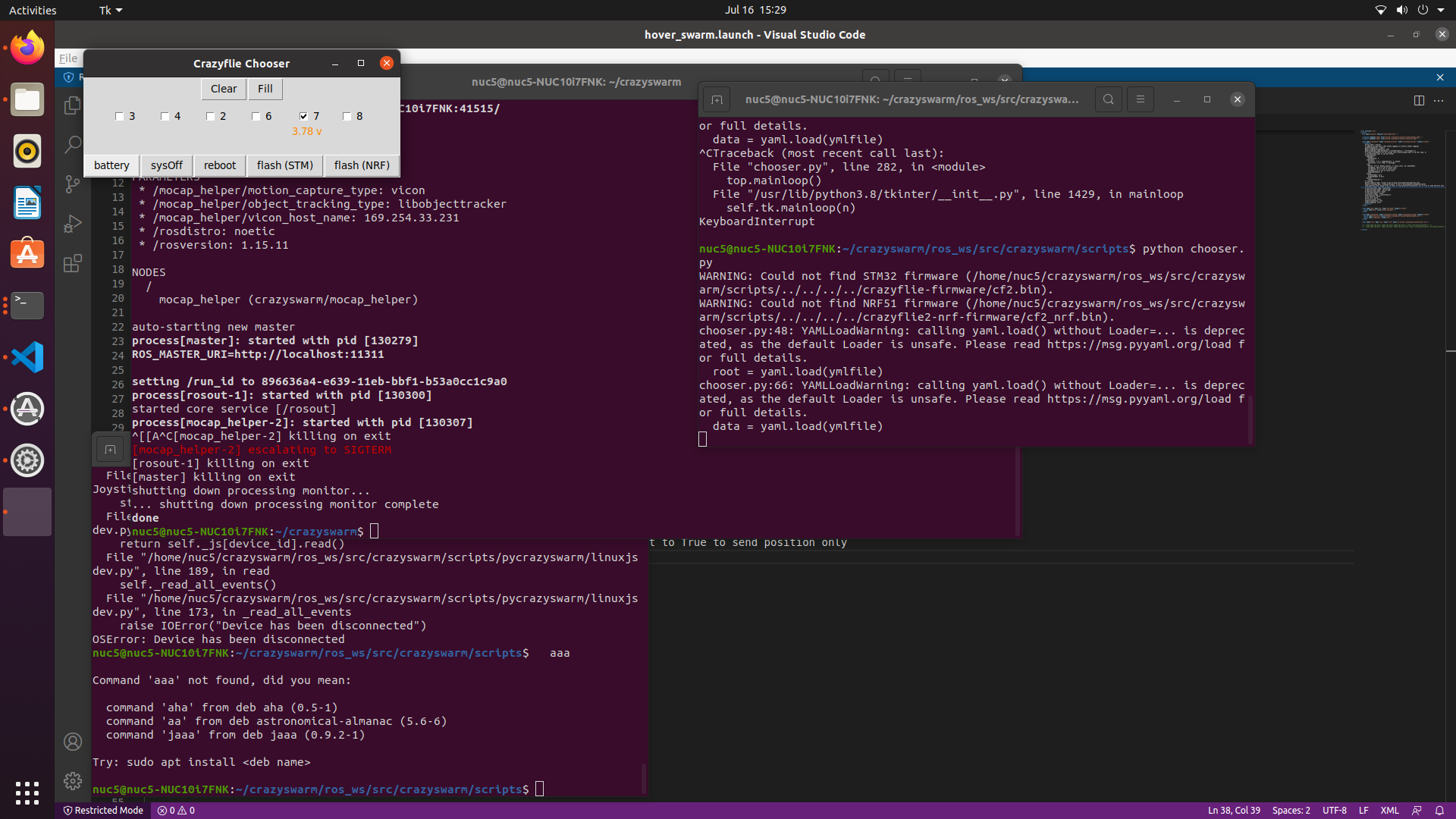Click the flash (NRF) button
The width and height of the screenshot is (1456, 819).
(x=362, y=165)
